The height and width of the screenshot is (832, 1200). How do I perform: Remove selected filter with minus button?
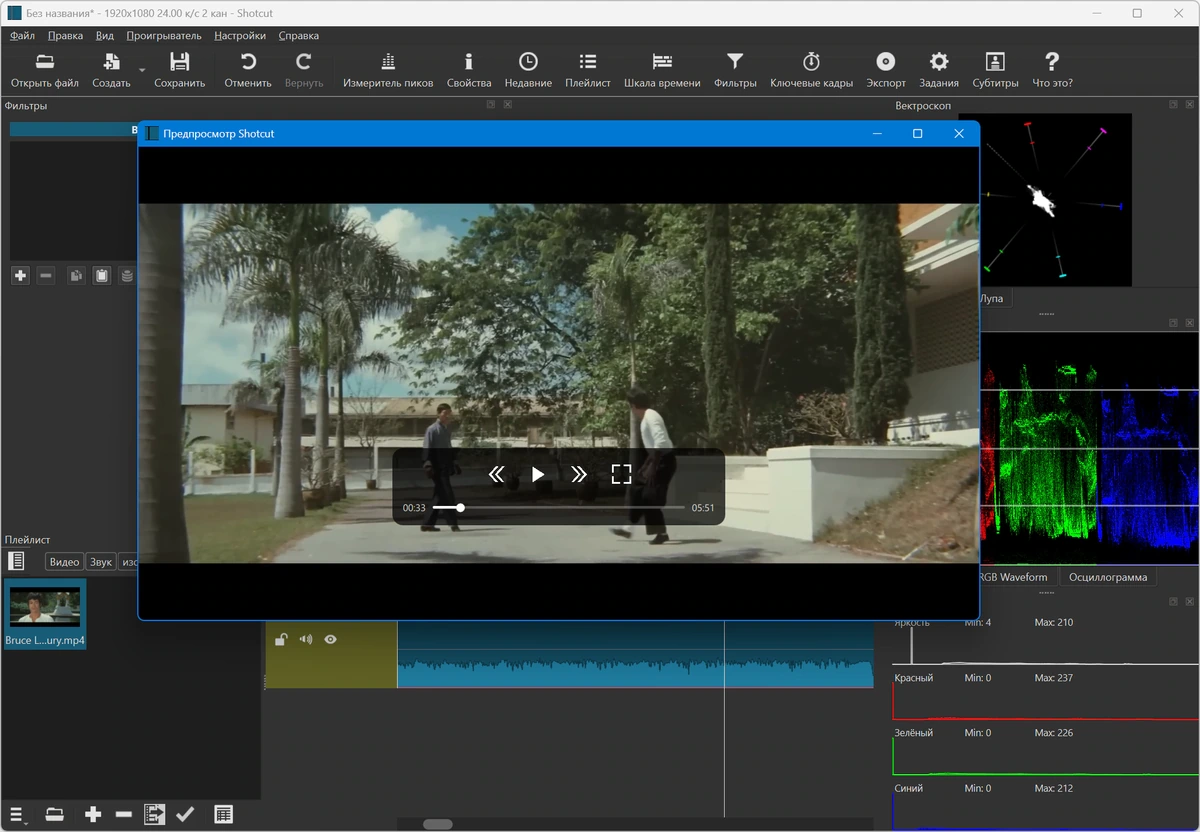46,275
